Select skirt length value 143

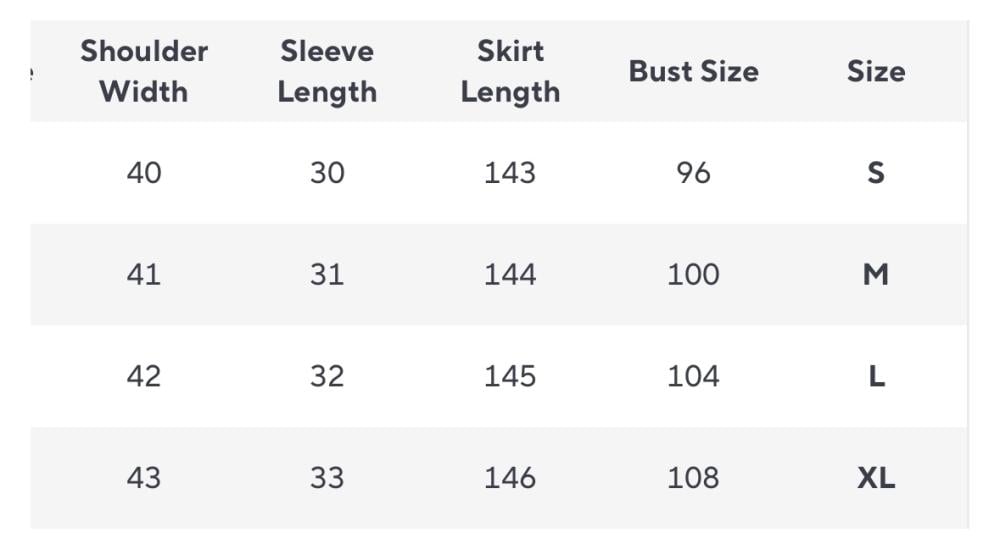point(510,173)
